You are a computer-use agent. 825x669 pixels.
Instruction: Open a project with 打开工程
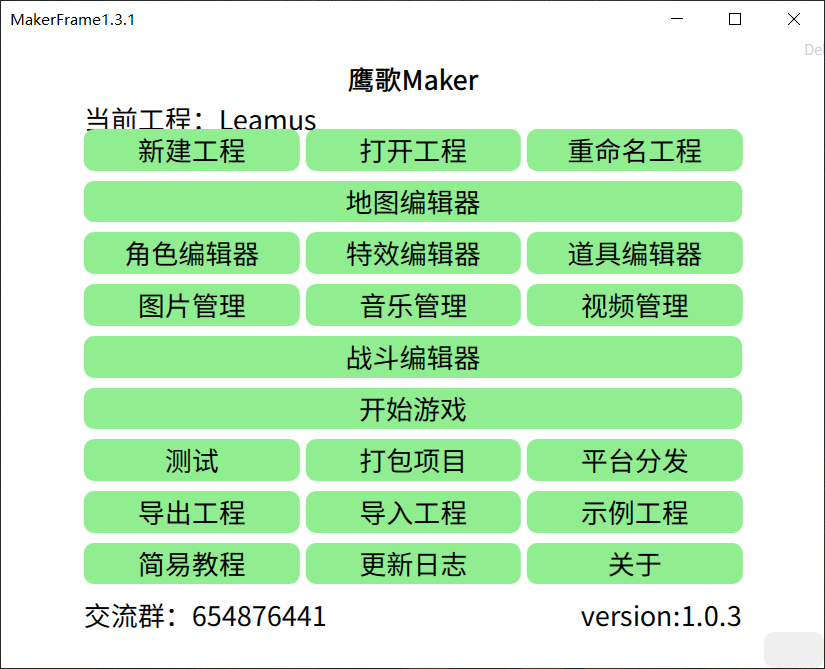tap(413, 150)
